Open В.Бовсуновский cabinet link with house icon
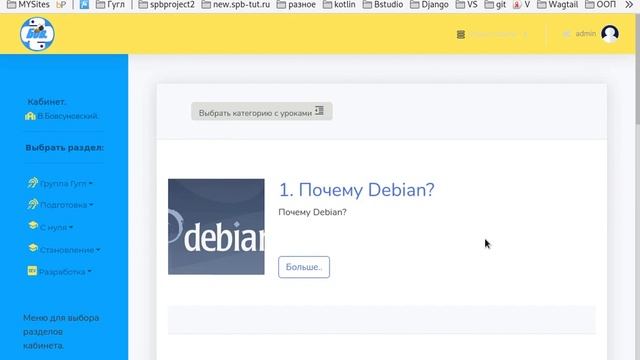Image resolution: width=640 pixels, height=360 pixels. [62, 116]
